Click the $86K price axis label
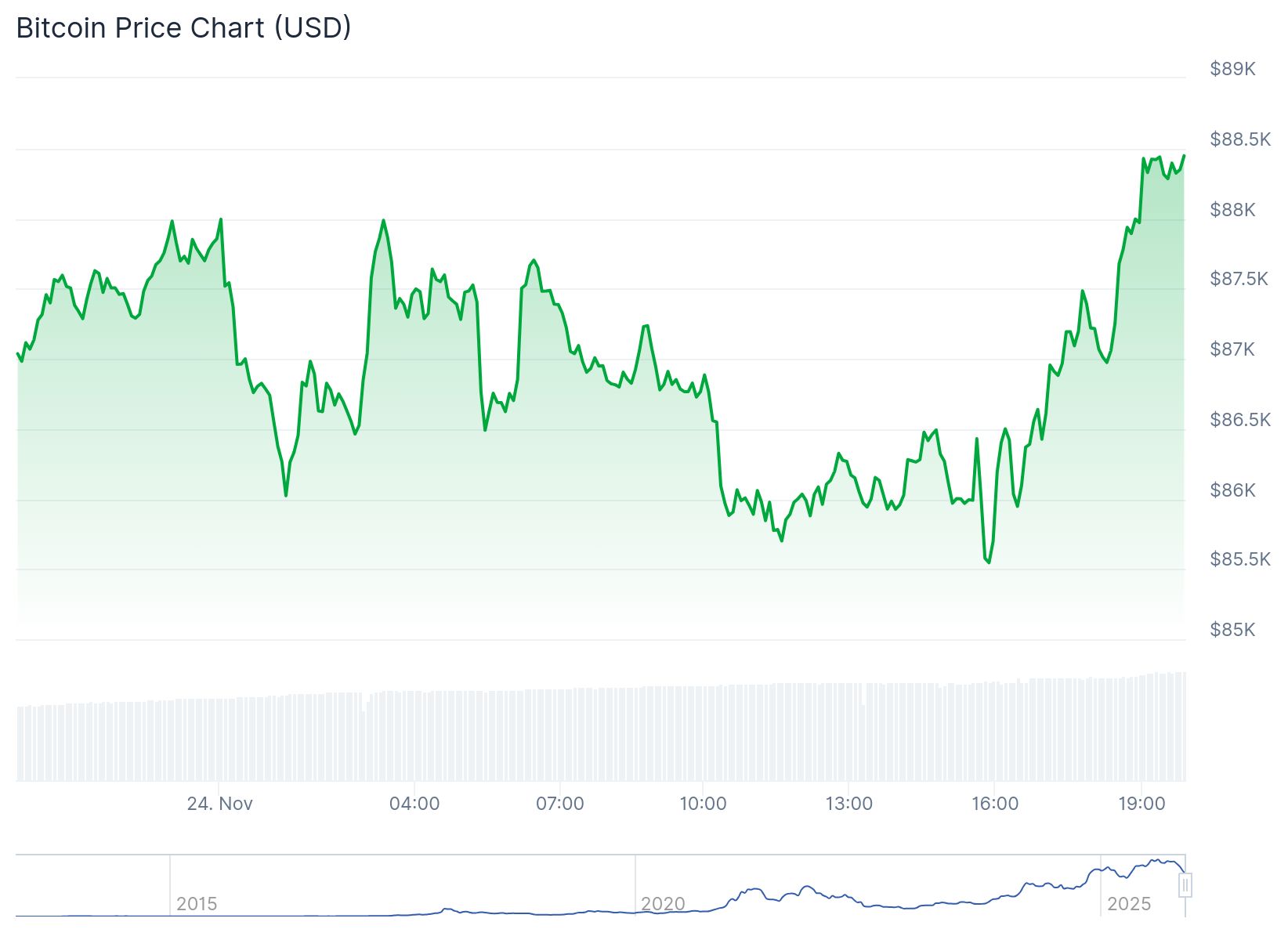The height and width of the screenshot is (940, 1288). coord(1232,490)
